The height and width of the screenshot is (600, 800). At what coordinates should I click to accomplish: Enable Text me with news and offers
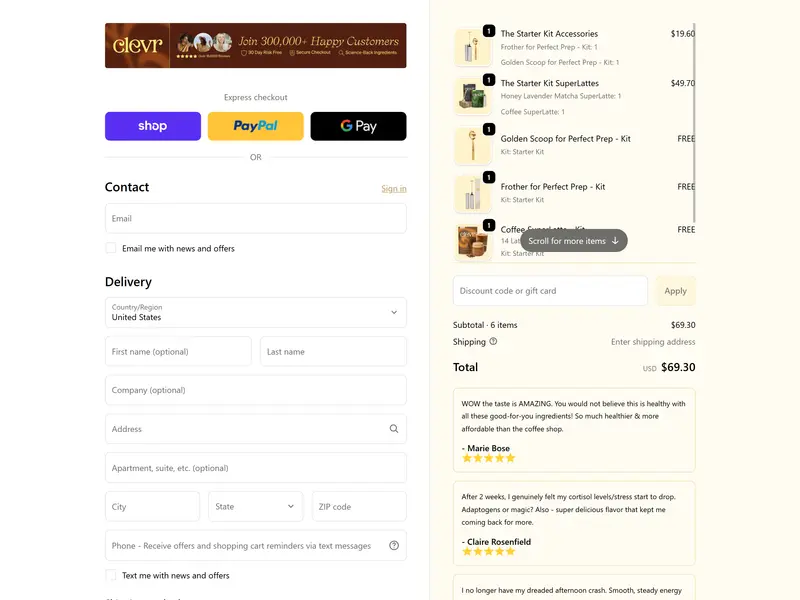coord(111,576)
